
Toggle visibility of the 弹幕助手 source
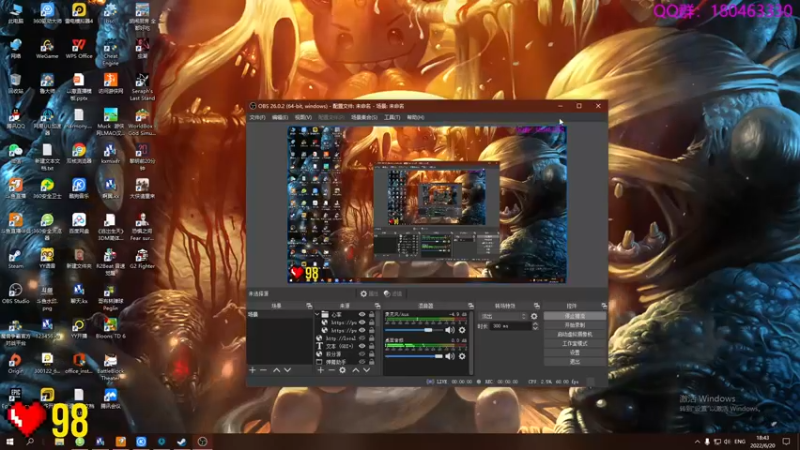362,362
